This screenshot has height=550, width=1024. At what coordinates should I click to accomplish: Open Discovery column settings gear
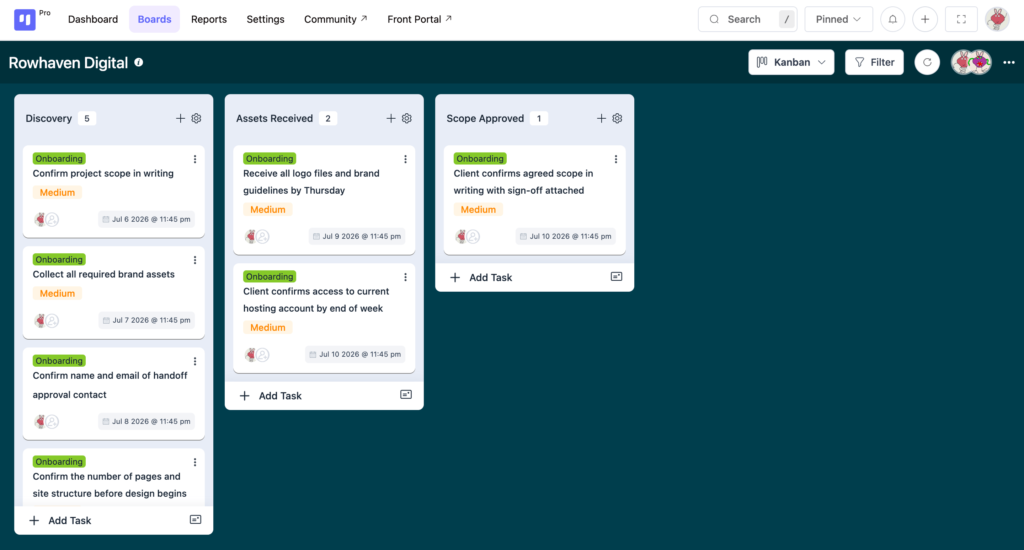click(x=197, y=118)
